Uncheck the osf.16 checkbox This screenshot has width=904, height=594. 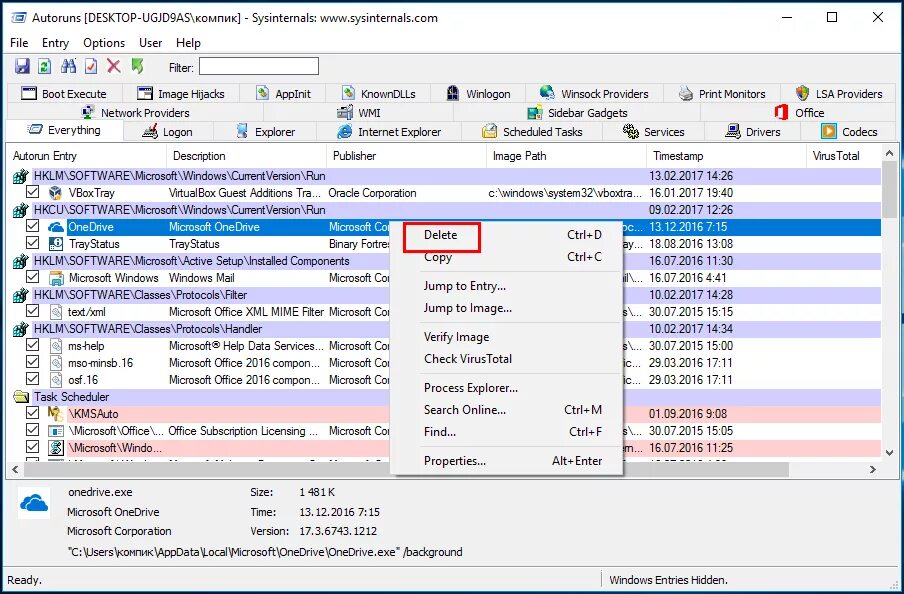[32, 379]
